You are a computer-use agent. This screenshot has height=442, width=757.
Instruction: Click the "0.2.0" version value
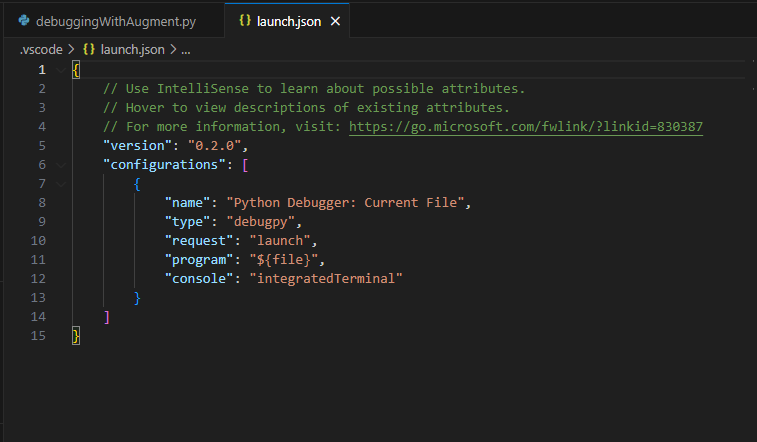(214, 145)
